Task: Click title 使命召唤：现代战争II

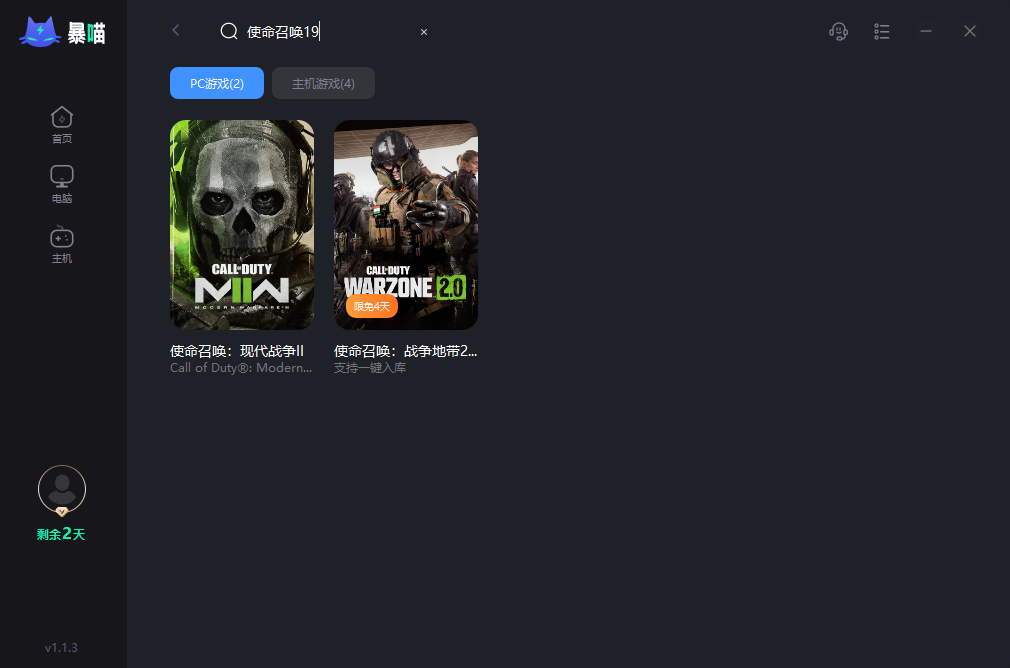Action: tap(237, 351)
